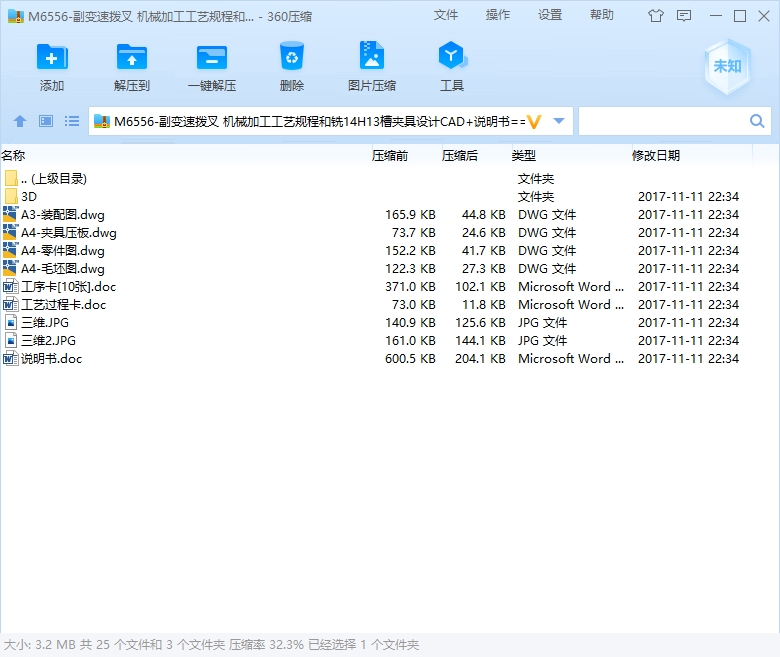Click the 解压到 (Extract to) icon
This screenshot has width=780, height=657.
pyautogui.click(x=132, y=58)
